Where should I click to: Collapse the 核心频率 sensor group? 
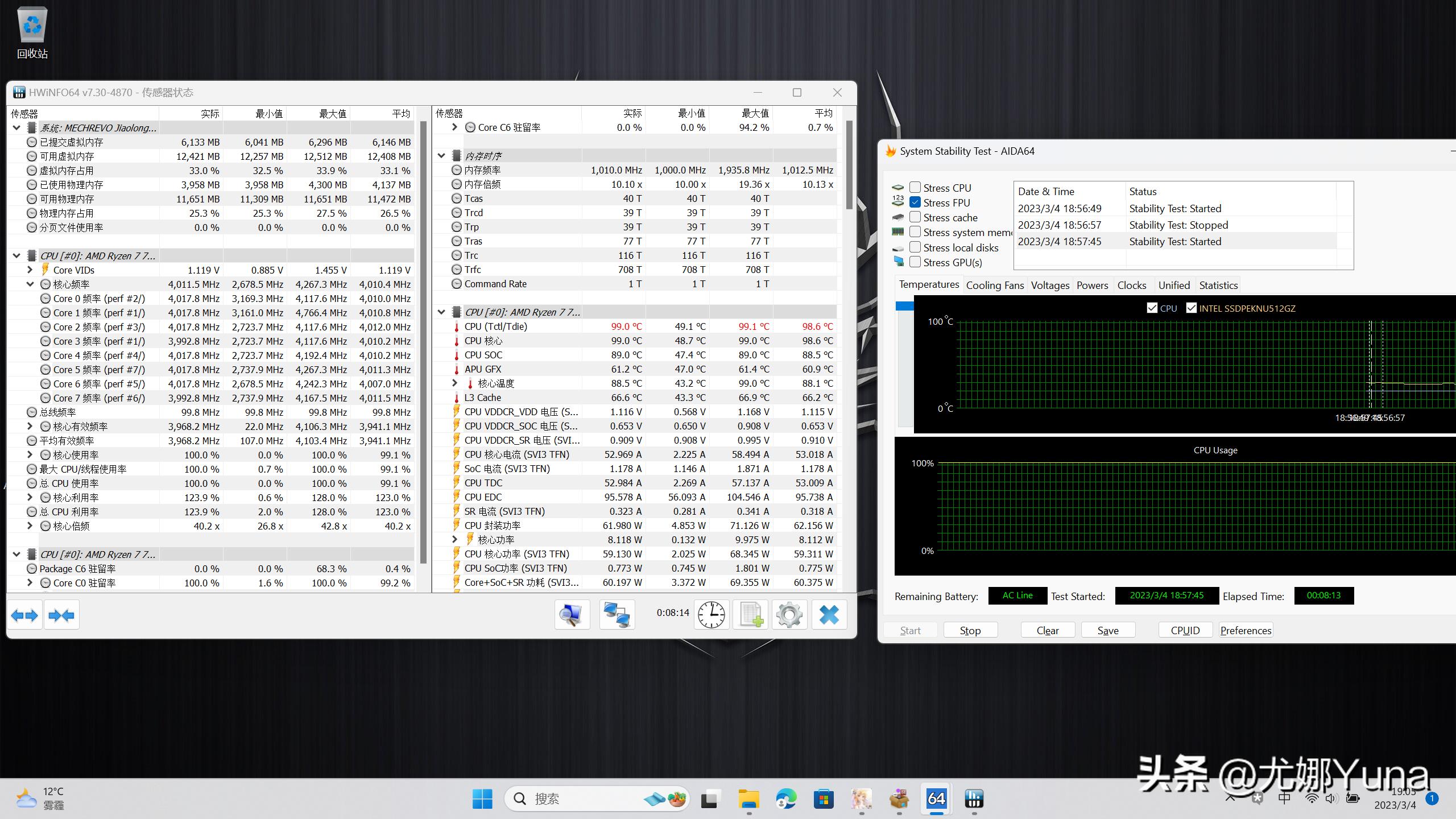pos(30,284)
